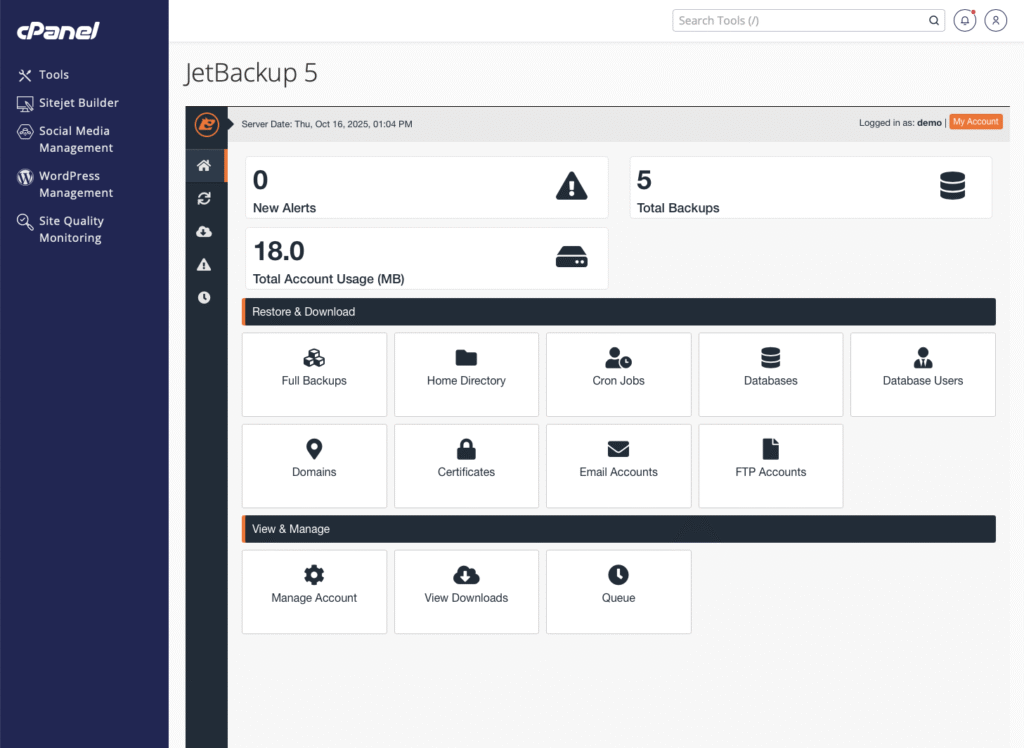Open the Certificates restore tile
Viewport: 1024px width, 748px height.
[x=466, y=466]
